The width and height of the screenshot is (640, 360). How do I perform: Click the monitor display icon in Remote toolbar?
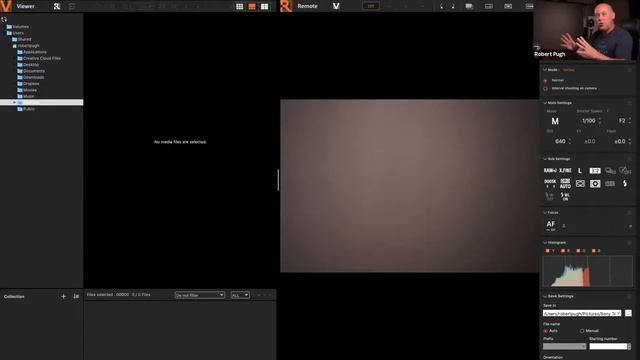point(489,6)
